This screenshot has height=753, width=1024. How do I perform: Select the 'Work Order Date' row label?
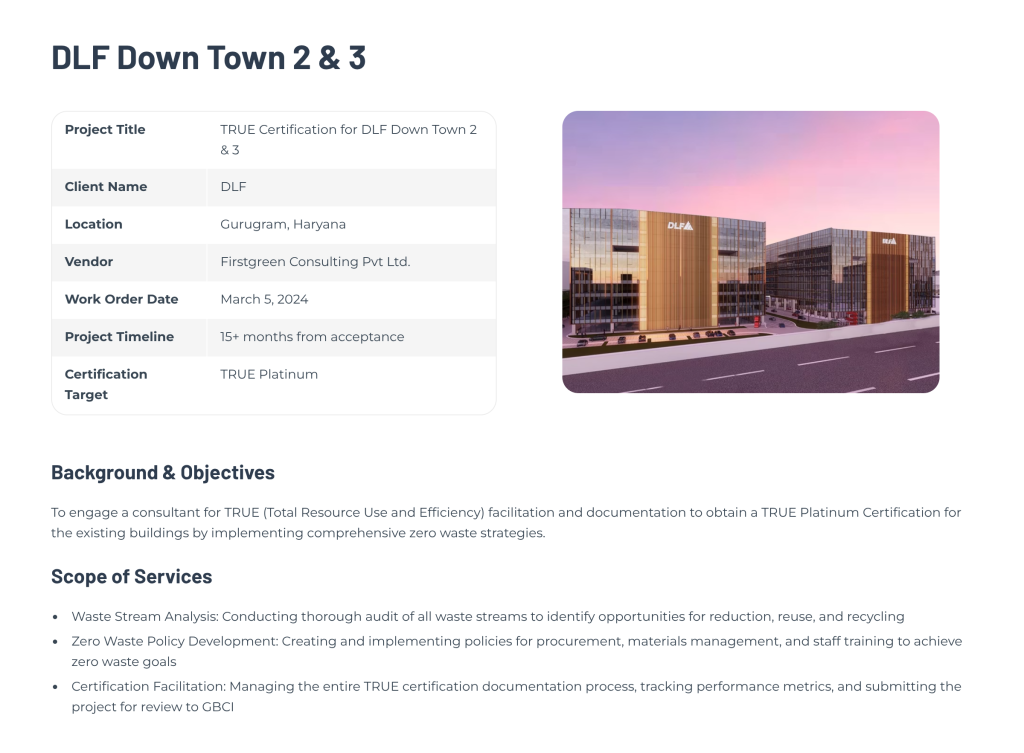[x=121, y=299]
